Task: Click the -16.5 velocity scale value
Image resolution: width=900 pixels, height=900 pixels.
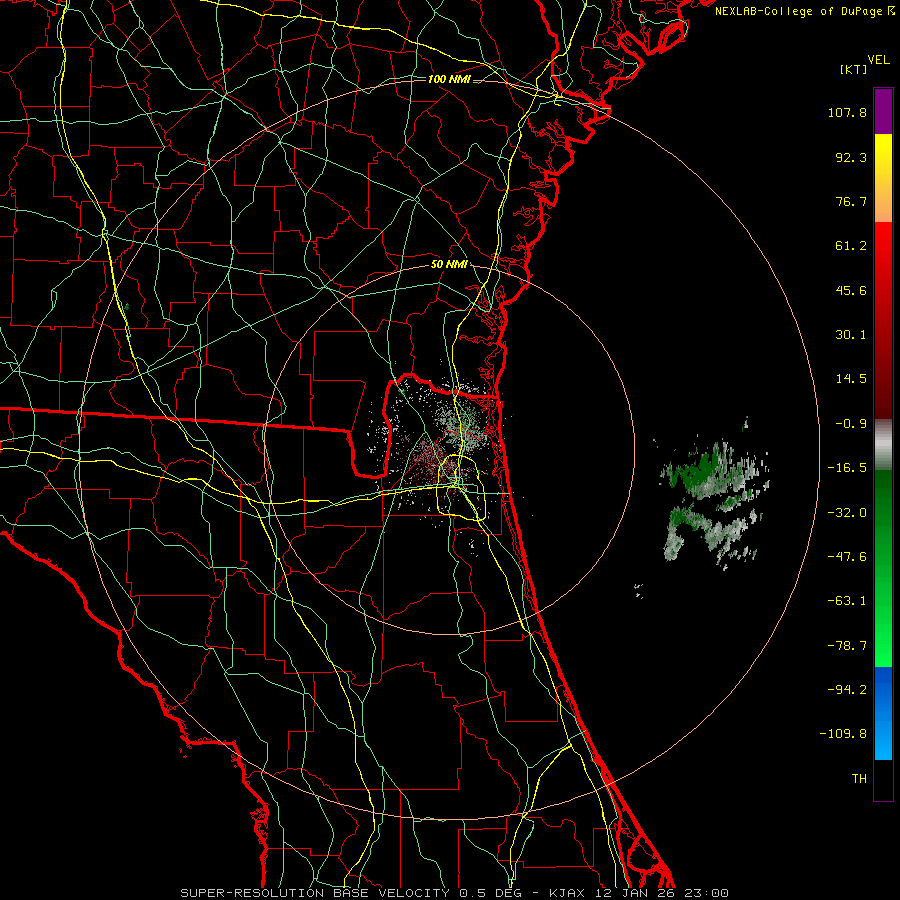Action: click(847, 468)
